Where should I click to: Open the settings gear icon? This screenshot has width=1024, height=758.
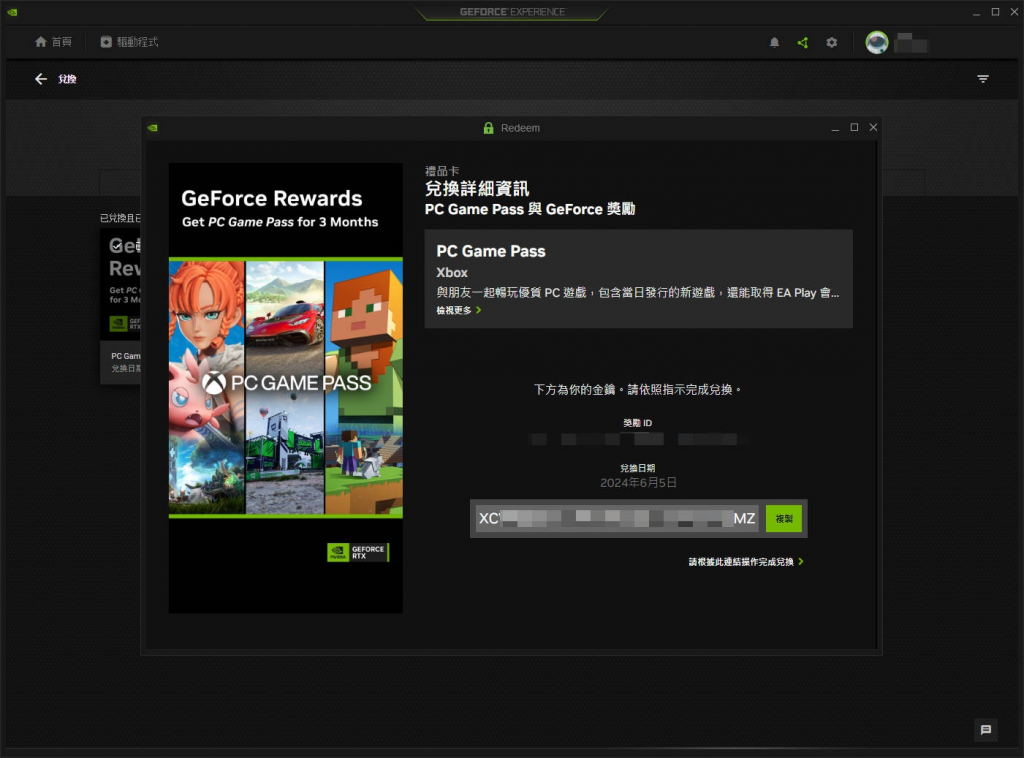pyautogui.click(x=831, y=42)
